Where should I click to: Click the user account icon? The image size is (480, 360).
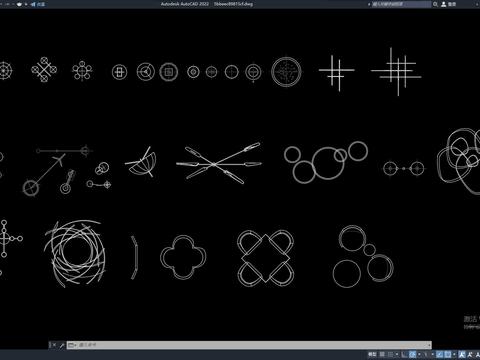point(444,4)
